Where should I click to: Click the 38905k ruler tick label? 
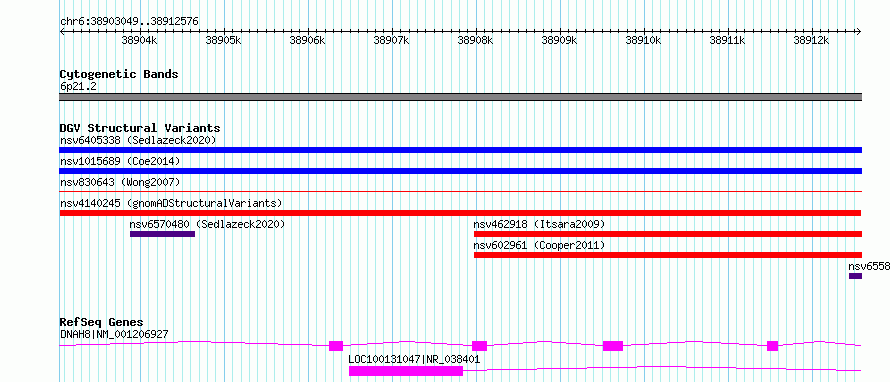[x=223, y=41]
